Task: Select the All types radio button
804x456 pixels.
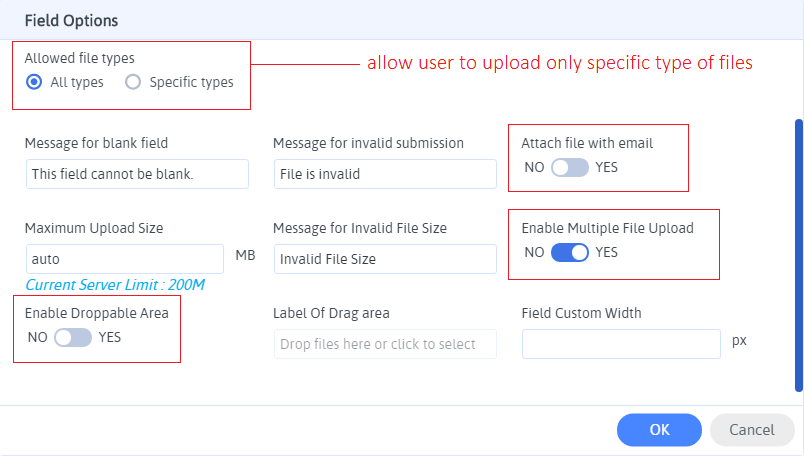Action: point(34,82)
